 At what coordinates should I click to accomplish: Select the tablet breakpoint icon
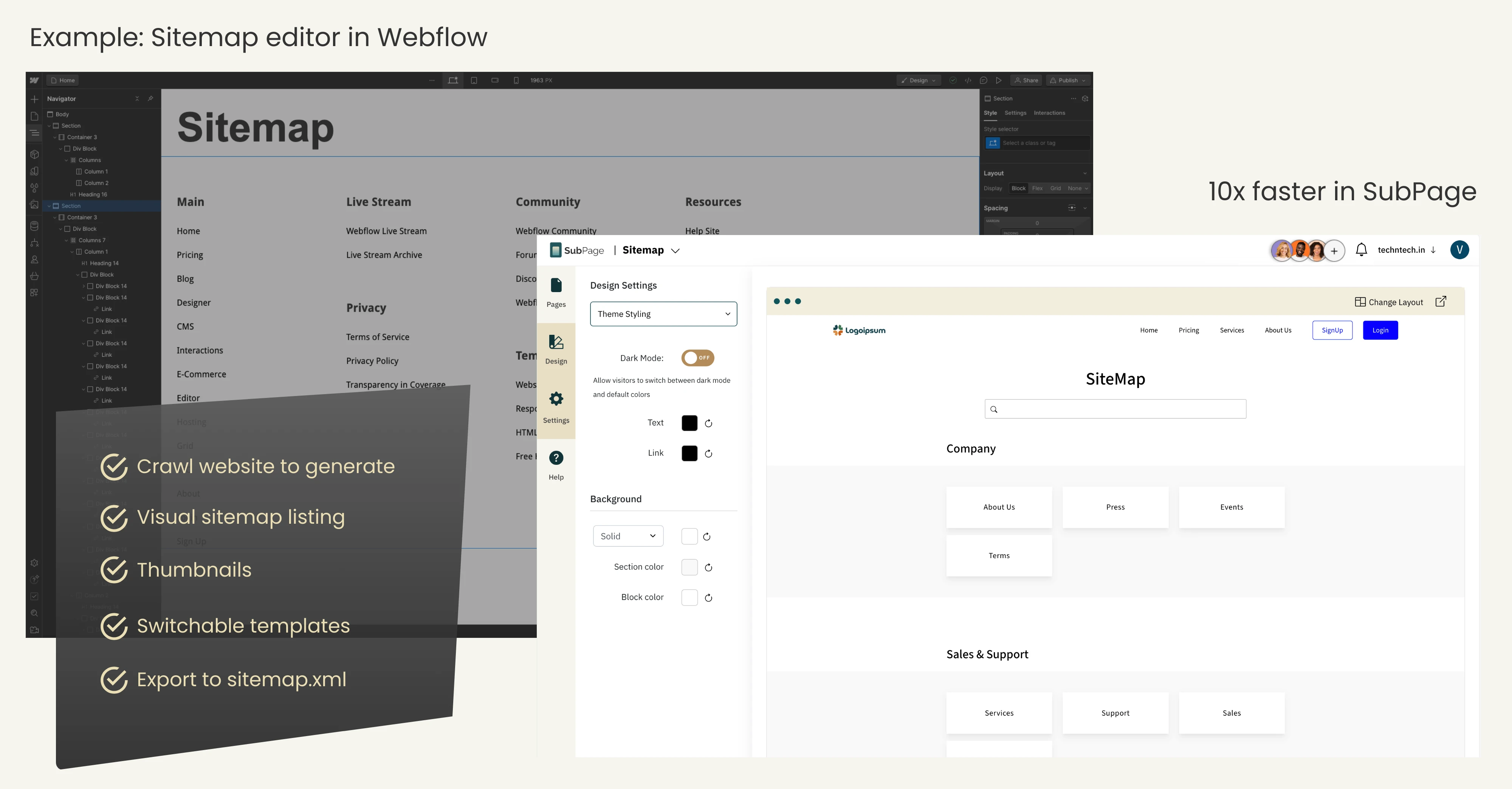474,80
